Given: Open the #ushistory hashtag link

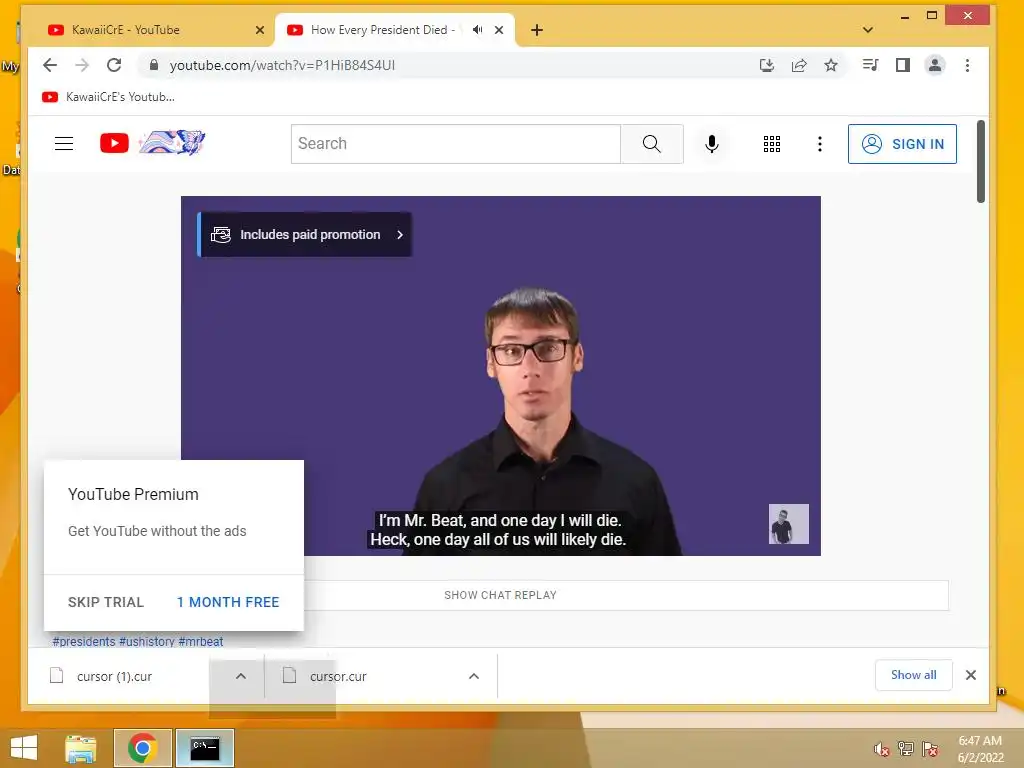Looking at the screenshot, I should (x=147, y=641).
